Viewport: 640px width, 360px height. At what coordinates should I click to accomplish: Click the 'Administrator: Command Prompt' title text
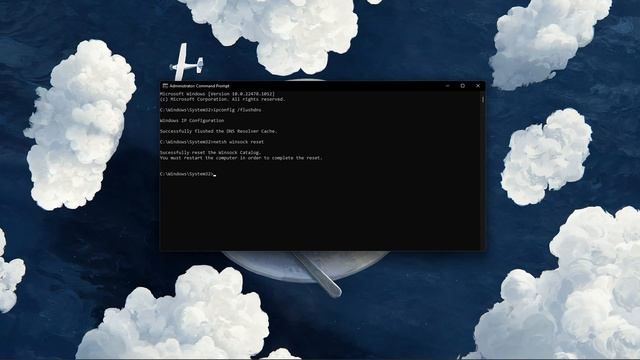coord(199,86)
